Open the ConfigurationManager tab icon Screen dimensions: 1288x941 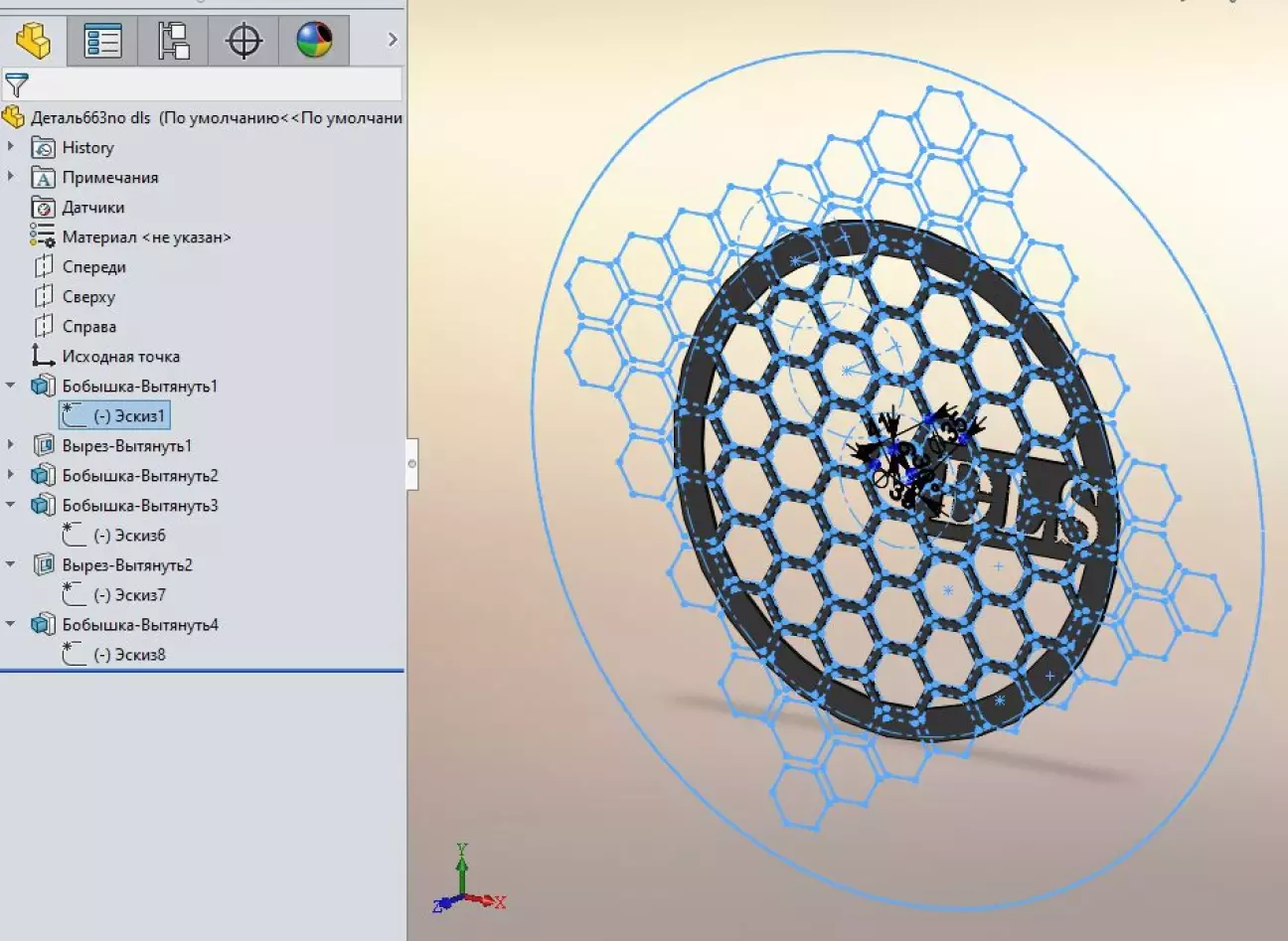pyautogui.click(x=174, y=41)
